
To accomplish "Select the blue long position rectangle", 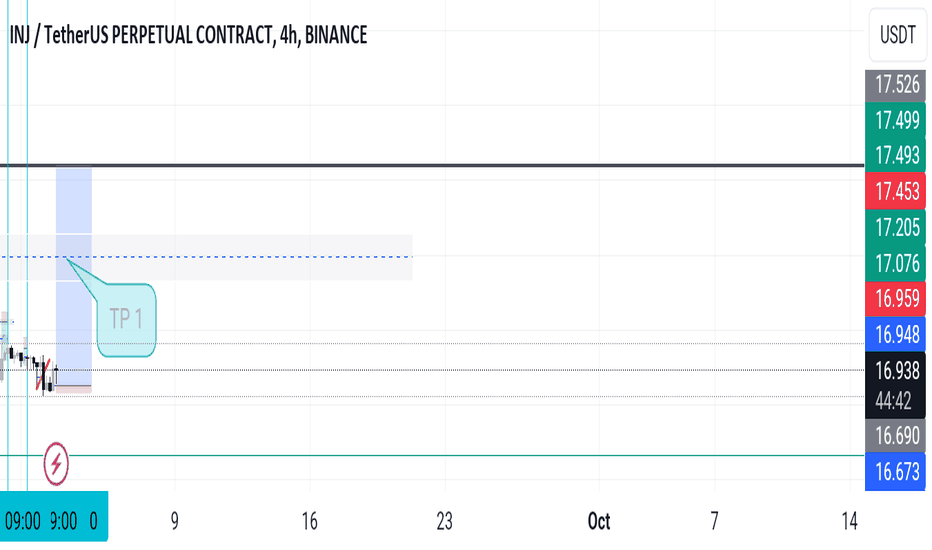I will coord(74,277).
